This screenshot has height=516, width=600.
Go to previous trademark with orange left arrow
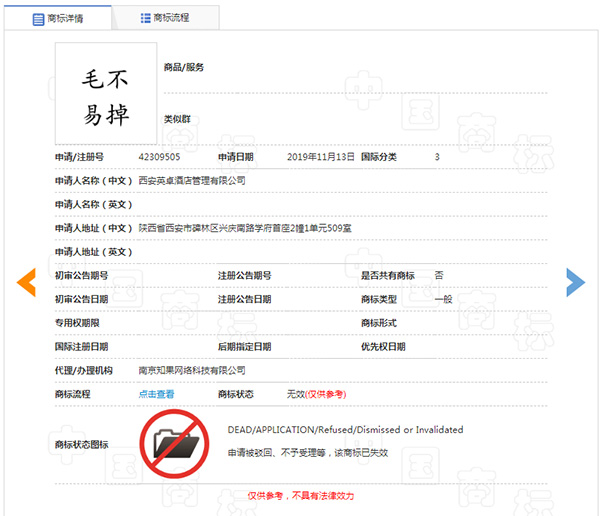[x=27, y=283]
